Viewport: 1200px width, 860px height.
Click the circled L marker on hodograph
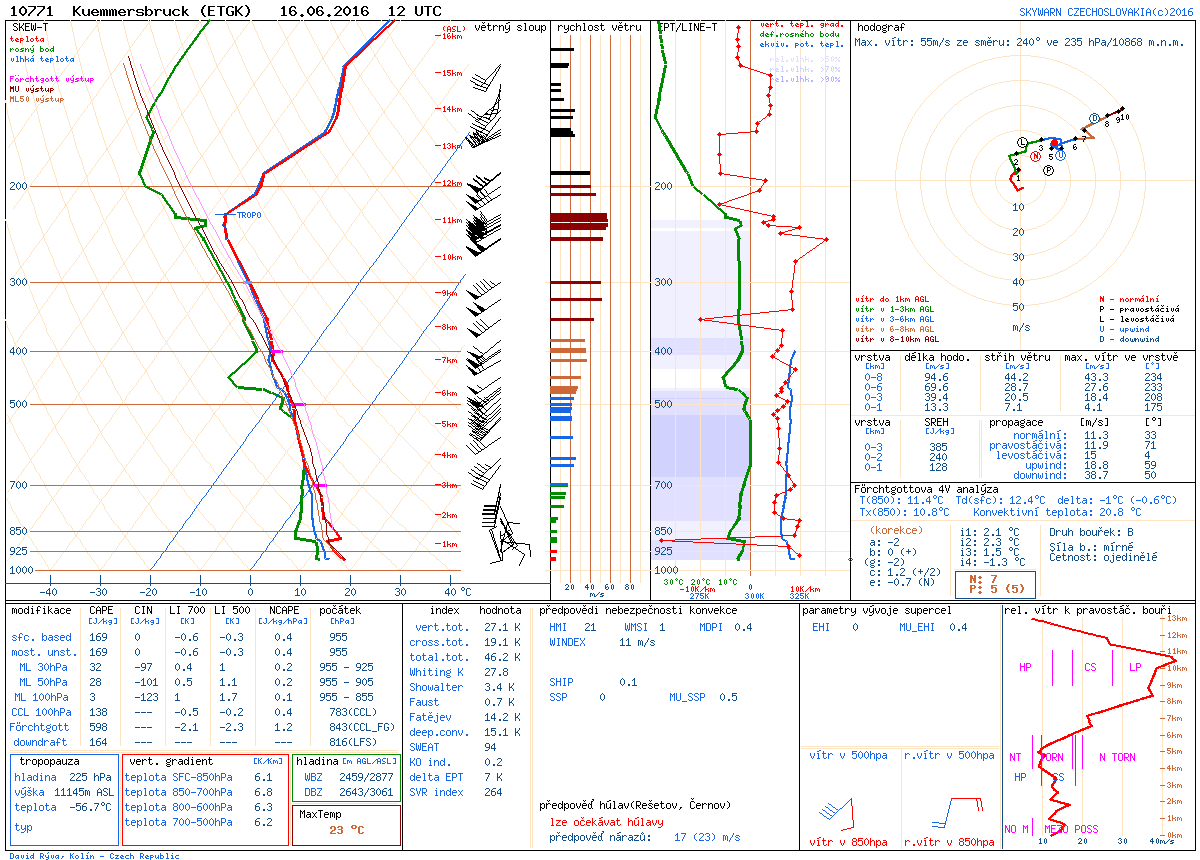tap(1022, 142)
